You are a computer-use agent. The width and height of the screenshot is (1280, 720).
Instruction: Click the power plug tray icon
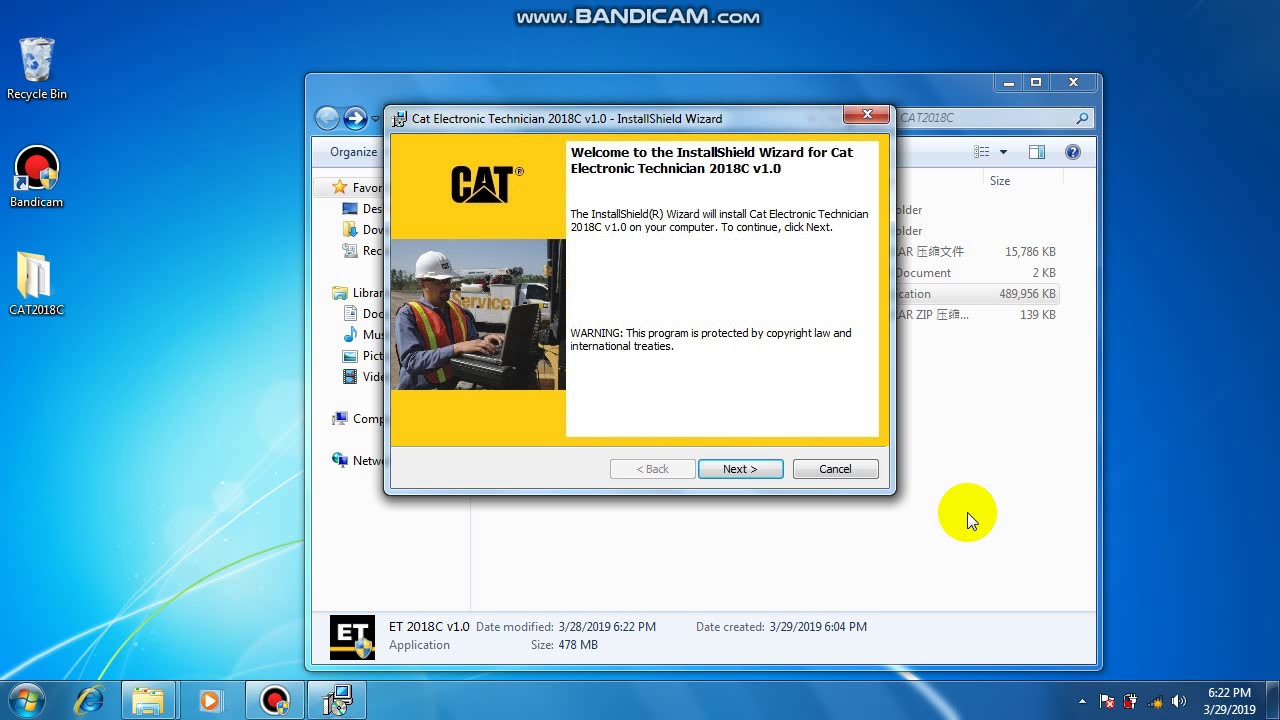point(1131,701)
